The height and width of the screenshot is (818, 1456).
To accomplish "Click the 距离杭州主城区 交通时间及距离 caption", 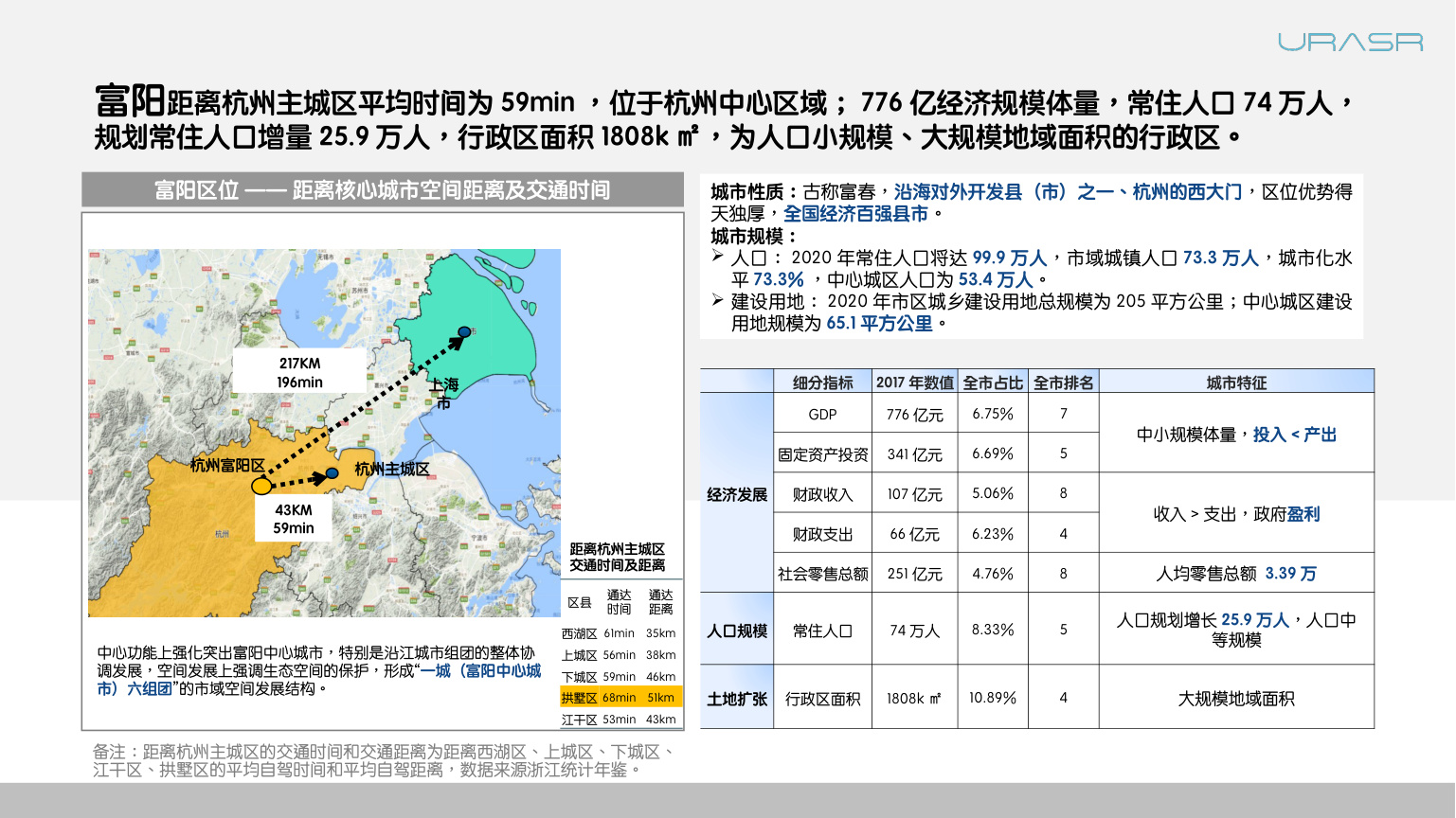I will (x=618, y=557).
